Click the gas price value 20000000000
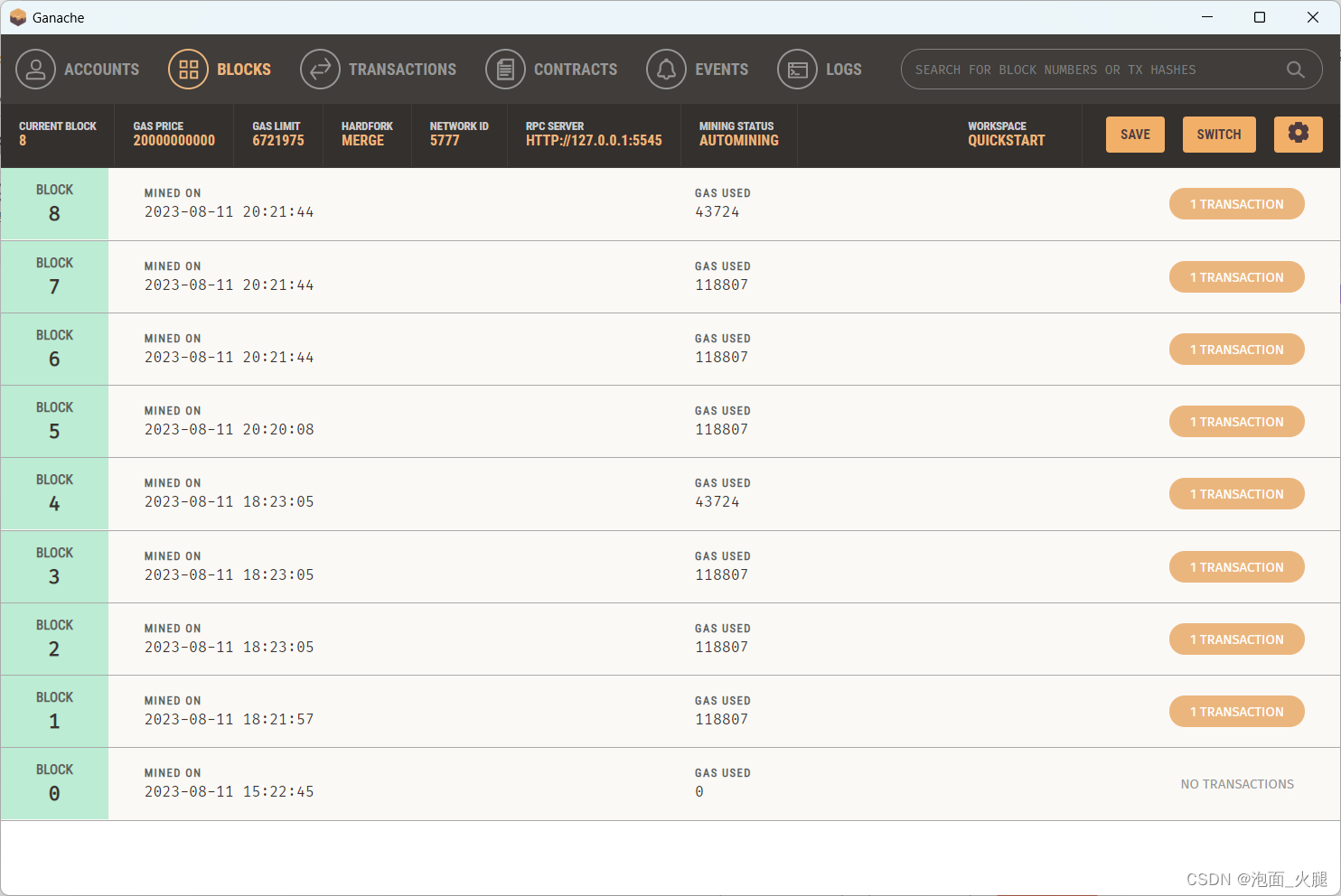The width and height of the screenshot is (1341, 896). tap(174, 141)
